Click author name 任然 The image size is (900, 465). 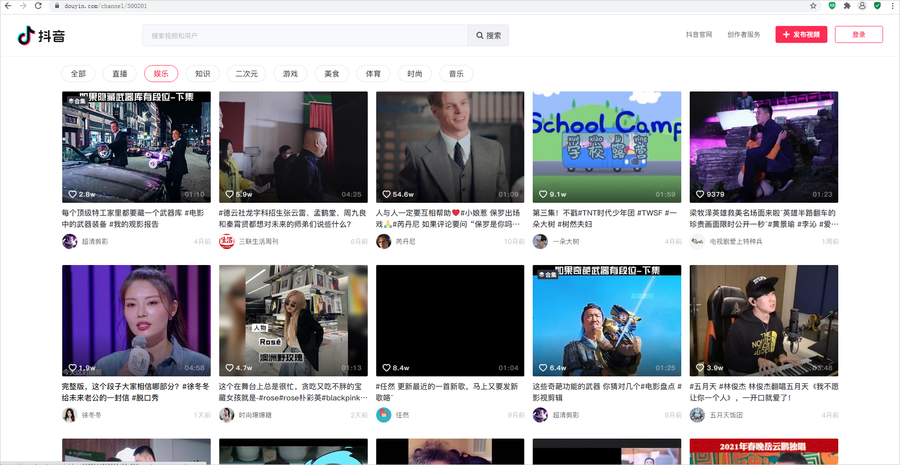click(402, 415)
